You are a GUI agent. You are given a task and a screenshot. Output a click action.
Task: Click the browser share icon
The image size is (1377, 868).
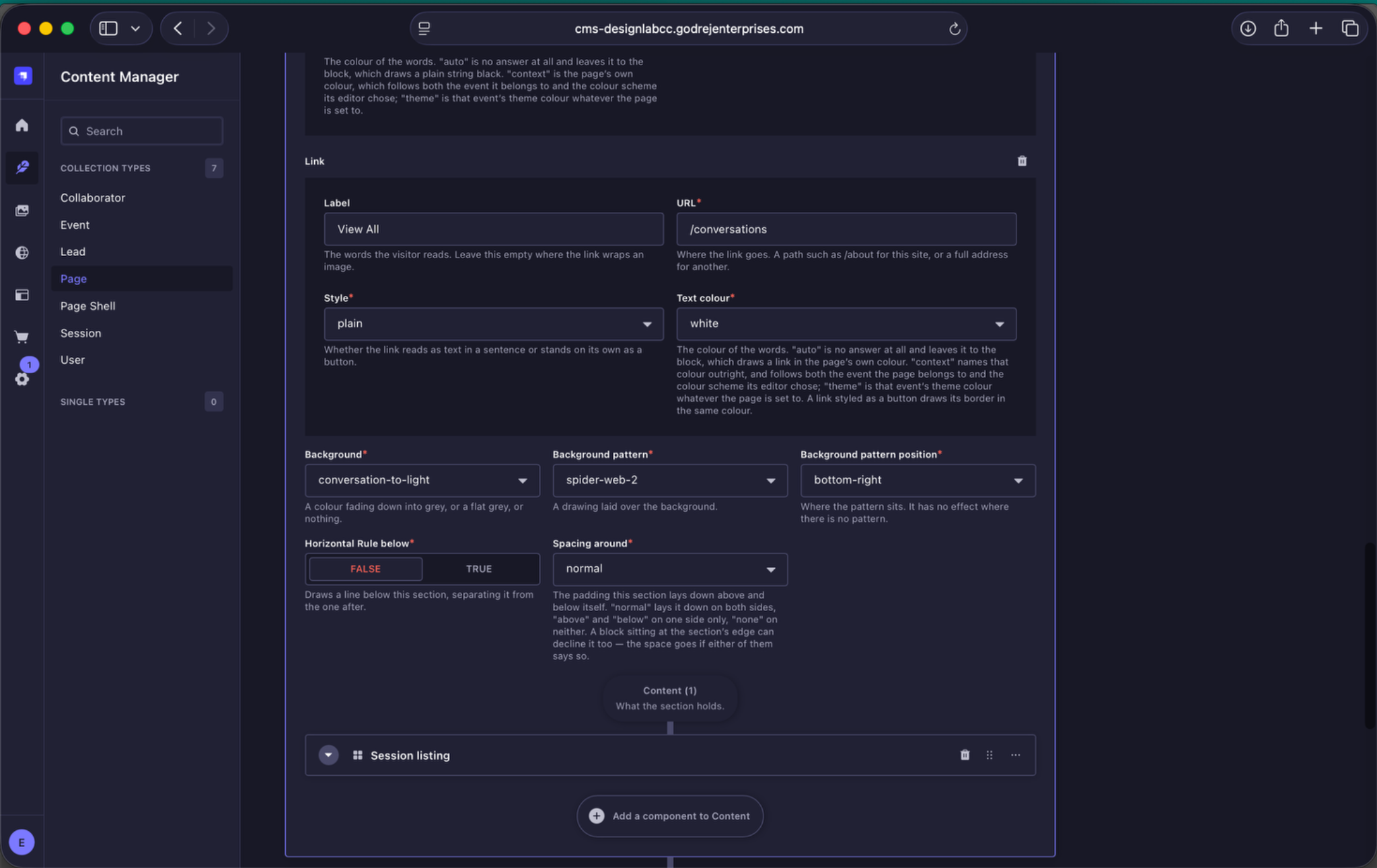(x=1281, y=28)
